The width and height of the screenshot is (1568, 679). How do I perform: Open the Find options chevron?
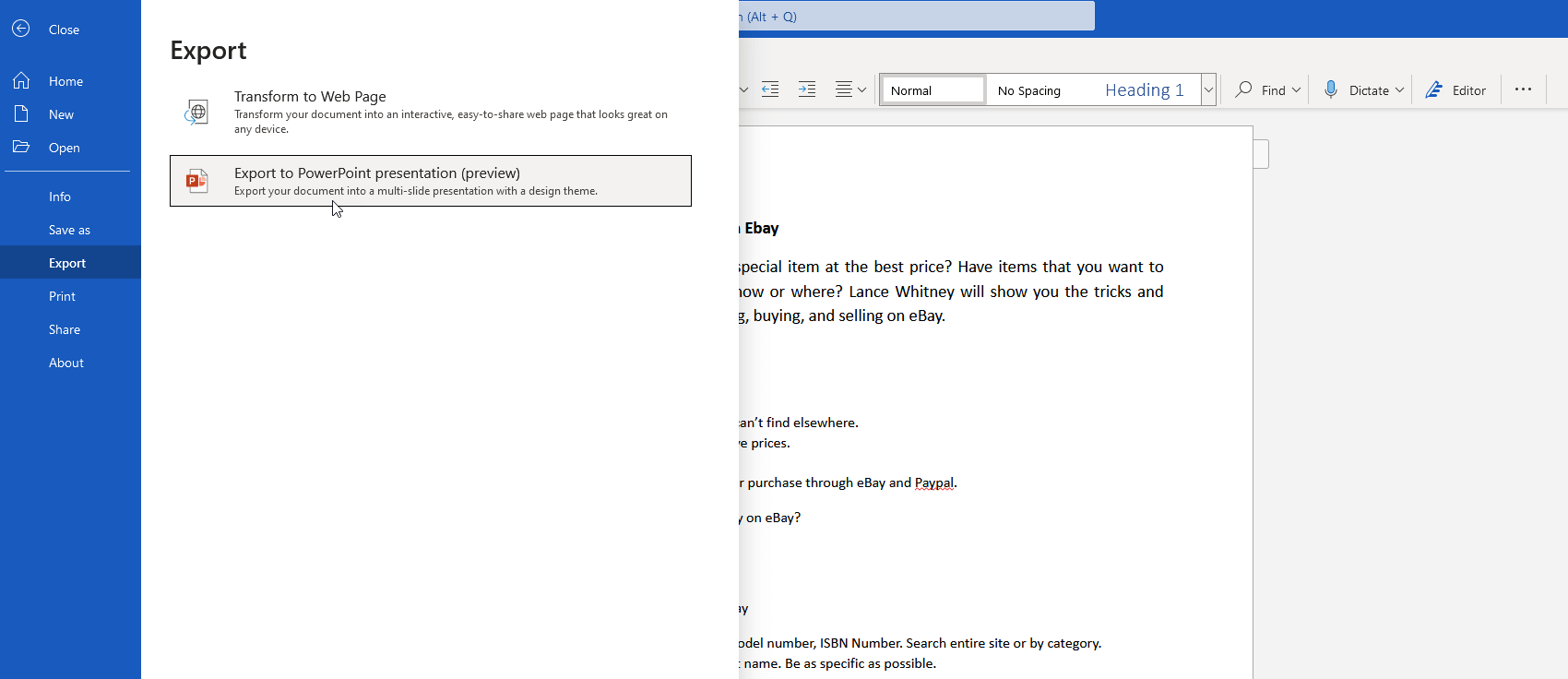[x=1296, y=89]
